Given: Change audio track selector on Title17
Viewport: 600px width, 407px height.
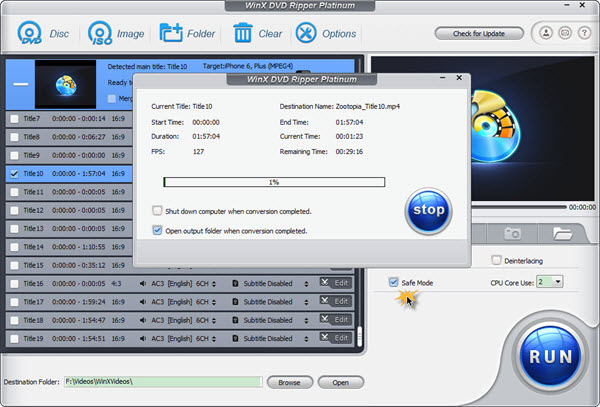Looking at the screenshot, I should (x=214, y=302).
